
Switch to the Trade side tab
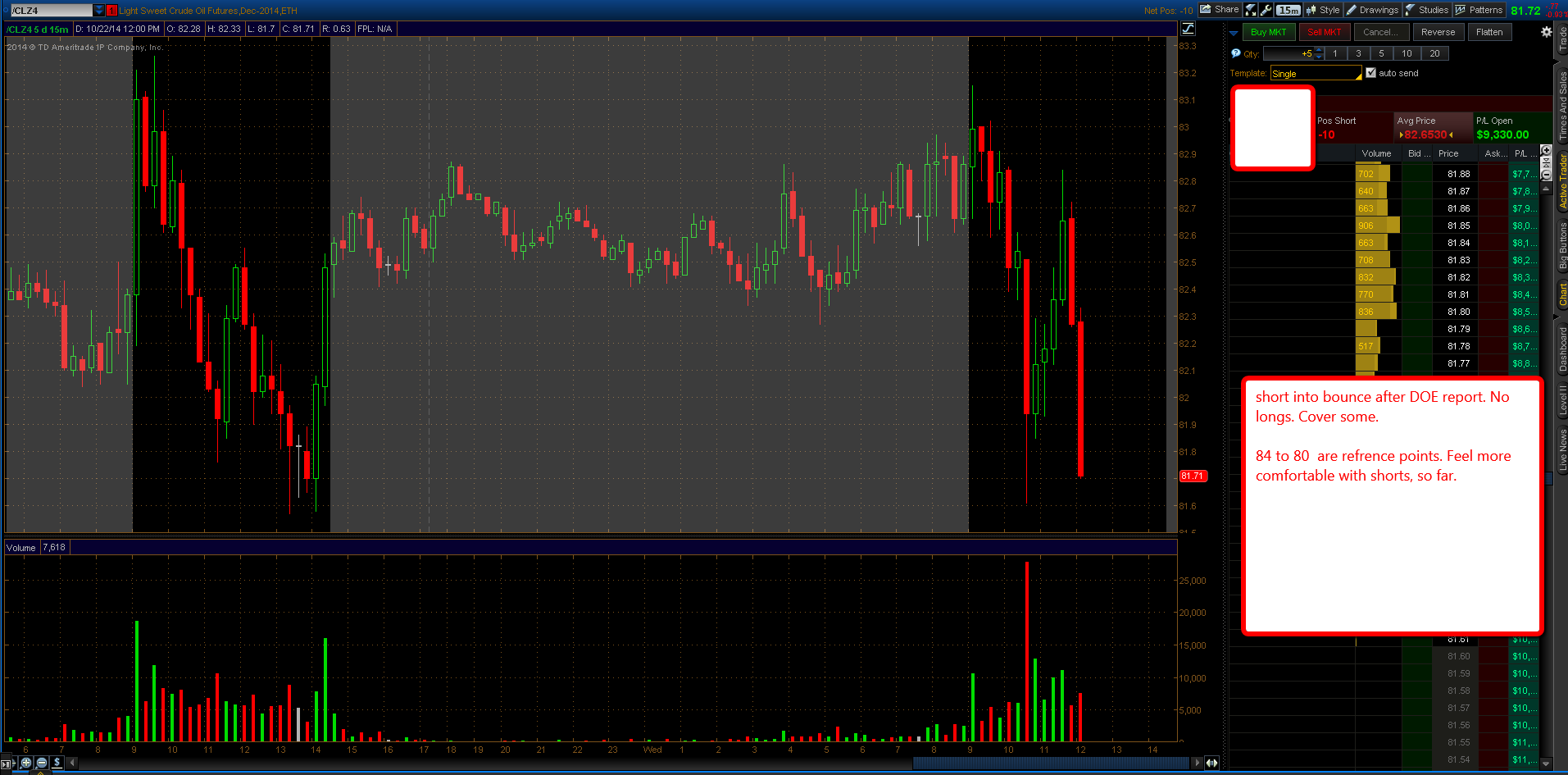pos(1561,39)
